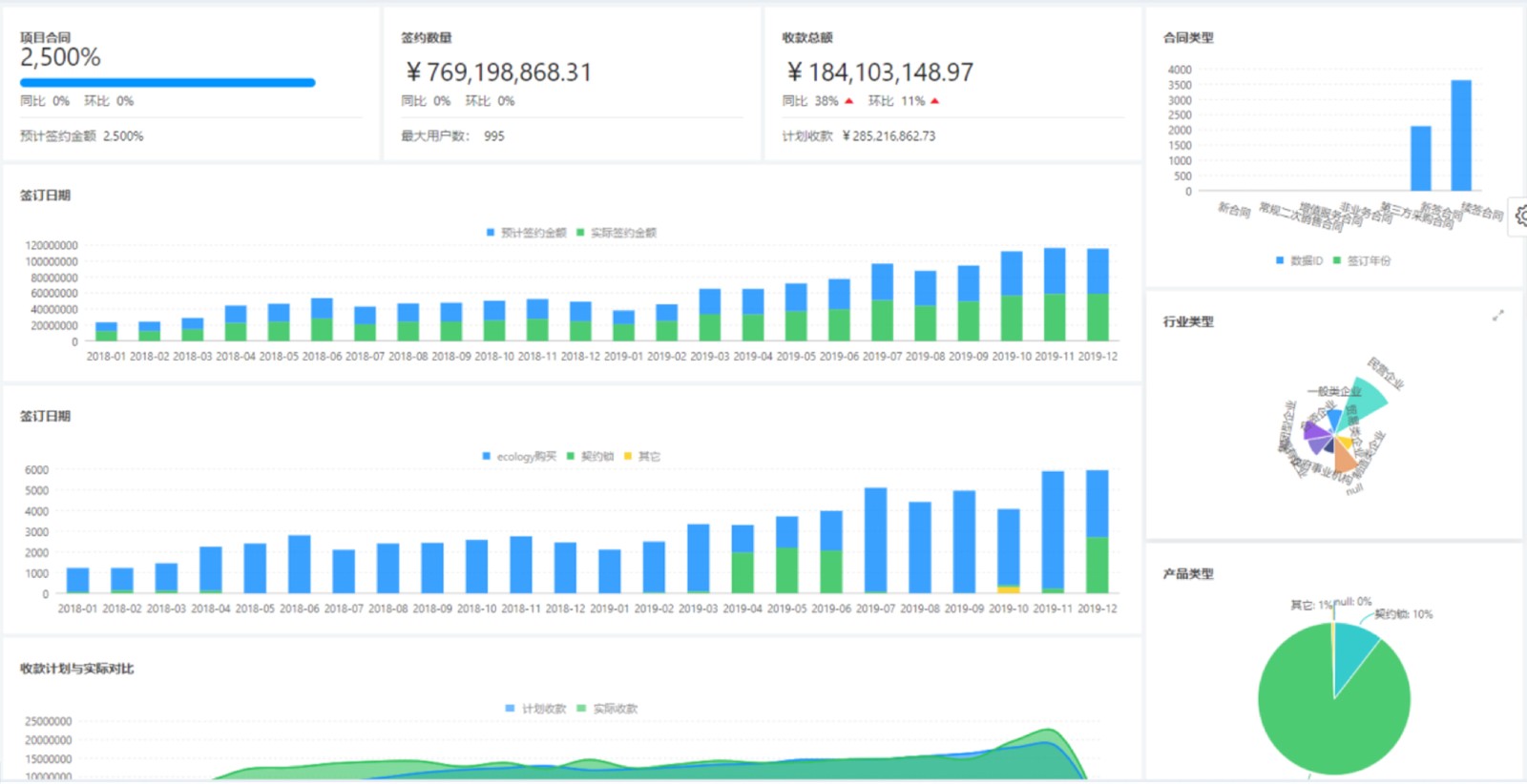Select the 新签合同 bar in 合同类型 chart

1420,158
